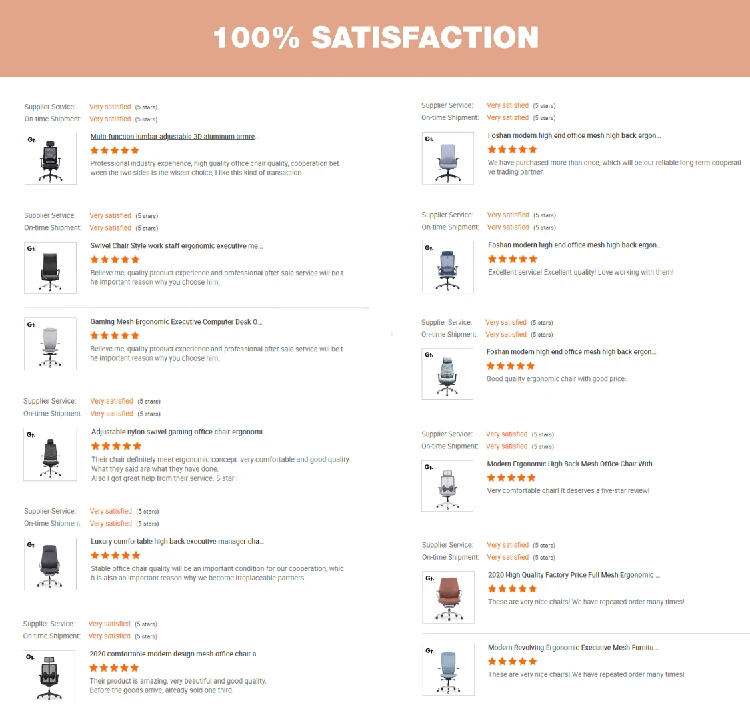Image resolution: width=750 pixels, height=717 pixels.
Task: Open the "Swivel Chair Style work staff" title link
Action: (x=176, y=245)
